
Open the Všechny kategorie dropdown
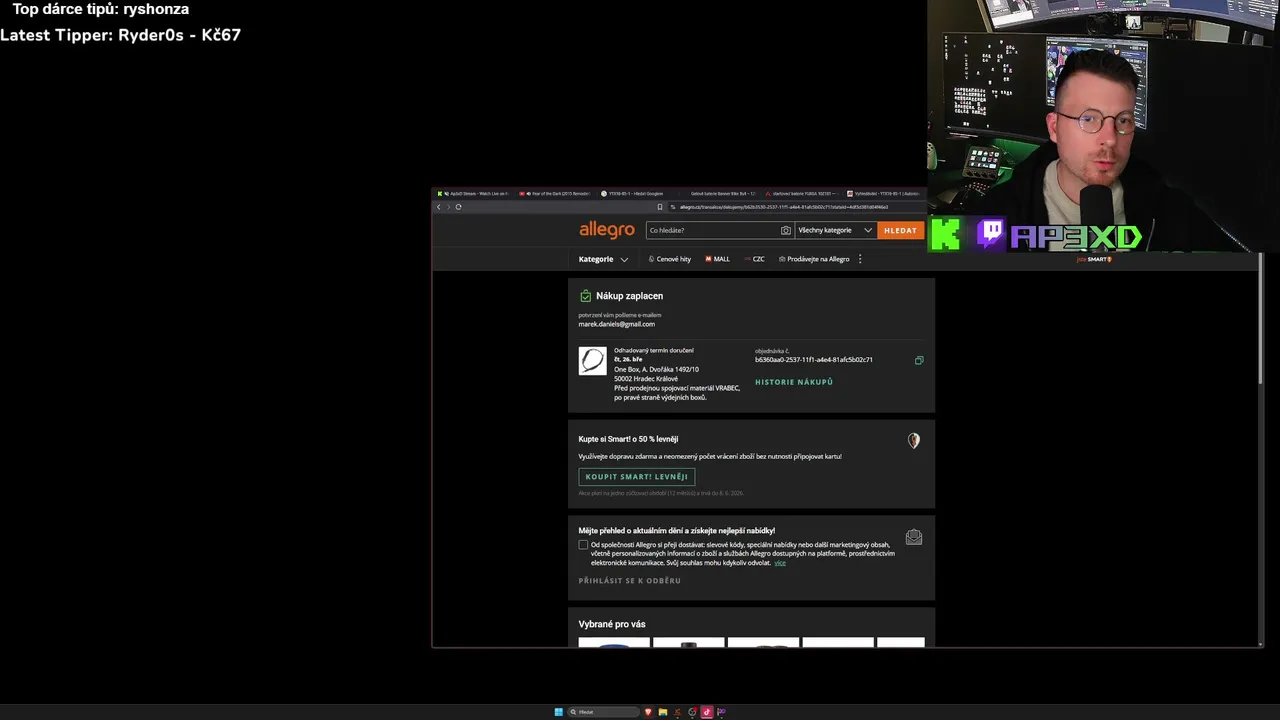[x=835, y=230]
